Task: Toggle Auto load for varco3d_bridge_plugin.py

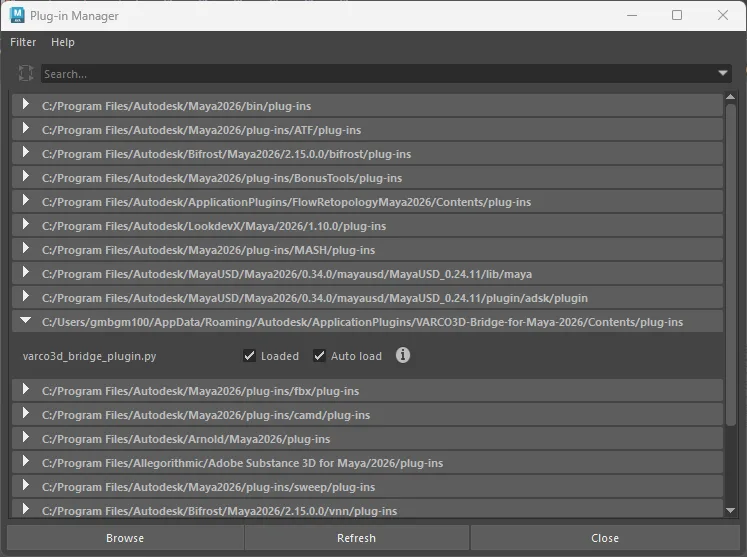Action: coord(319,355)
